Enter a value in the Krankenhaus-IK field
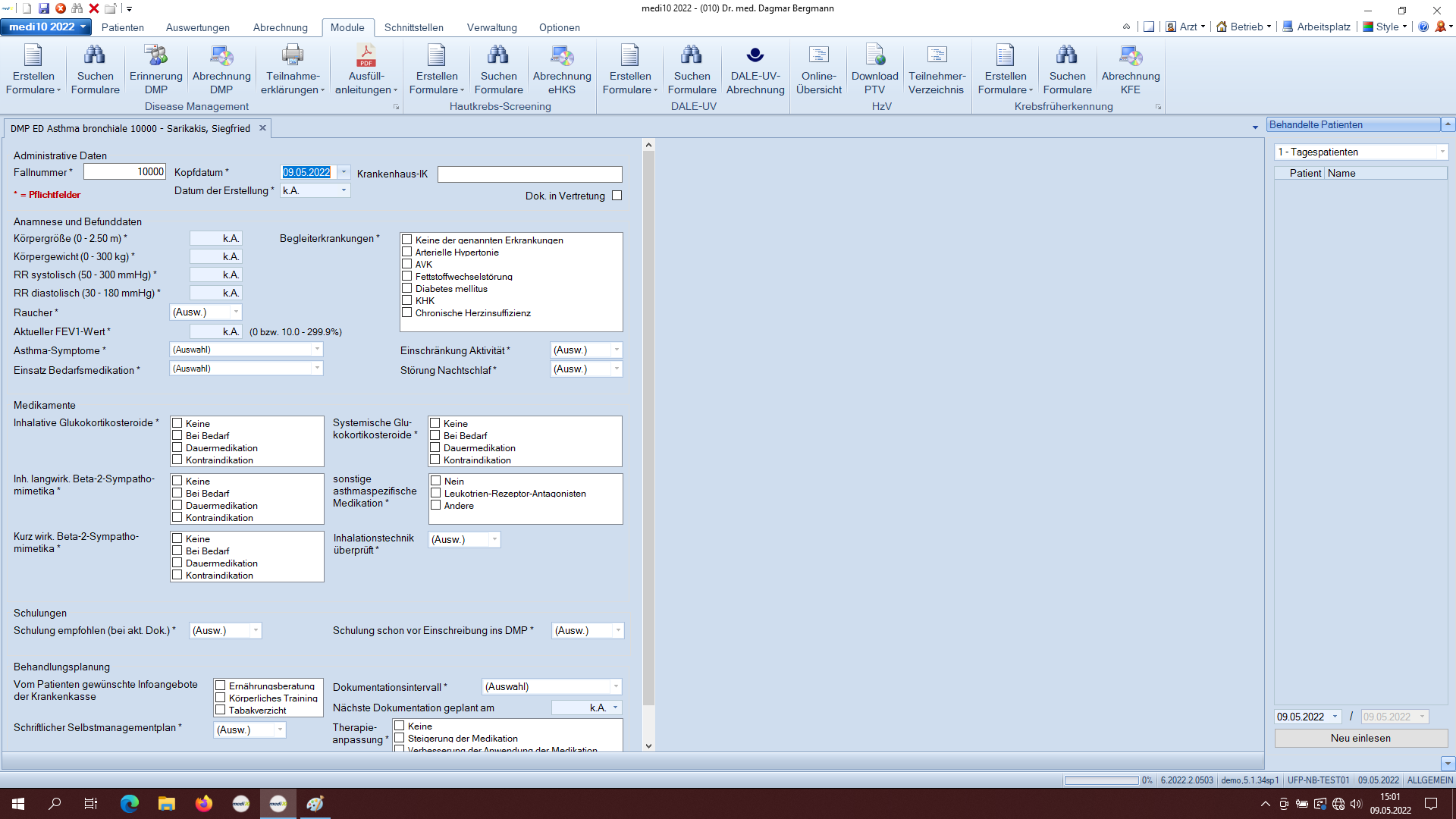 point(529,174)
